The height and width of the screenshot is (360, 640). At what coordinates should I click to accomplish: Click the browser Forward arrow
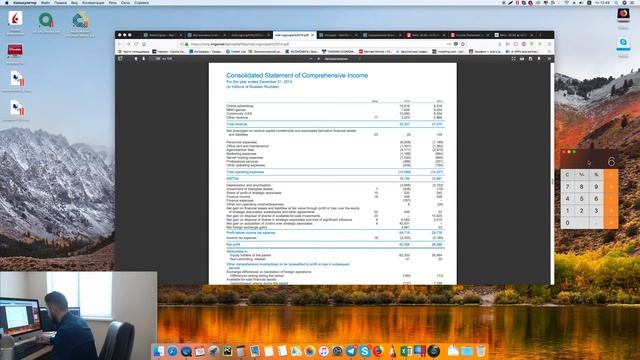click(128, 44)
